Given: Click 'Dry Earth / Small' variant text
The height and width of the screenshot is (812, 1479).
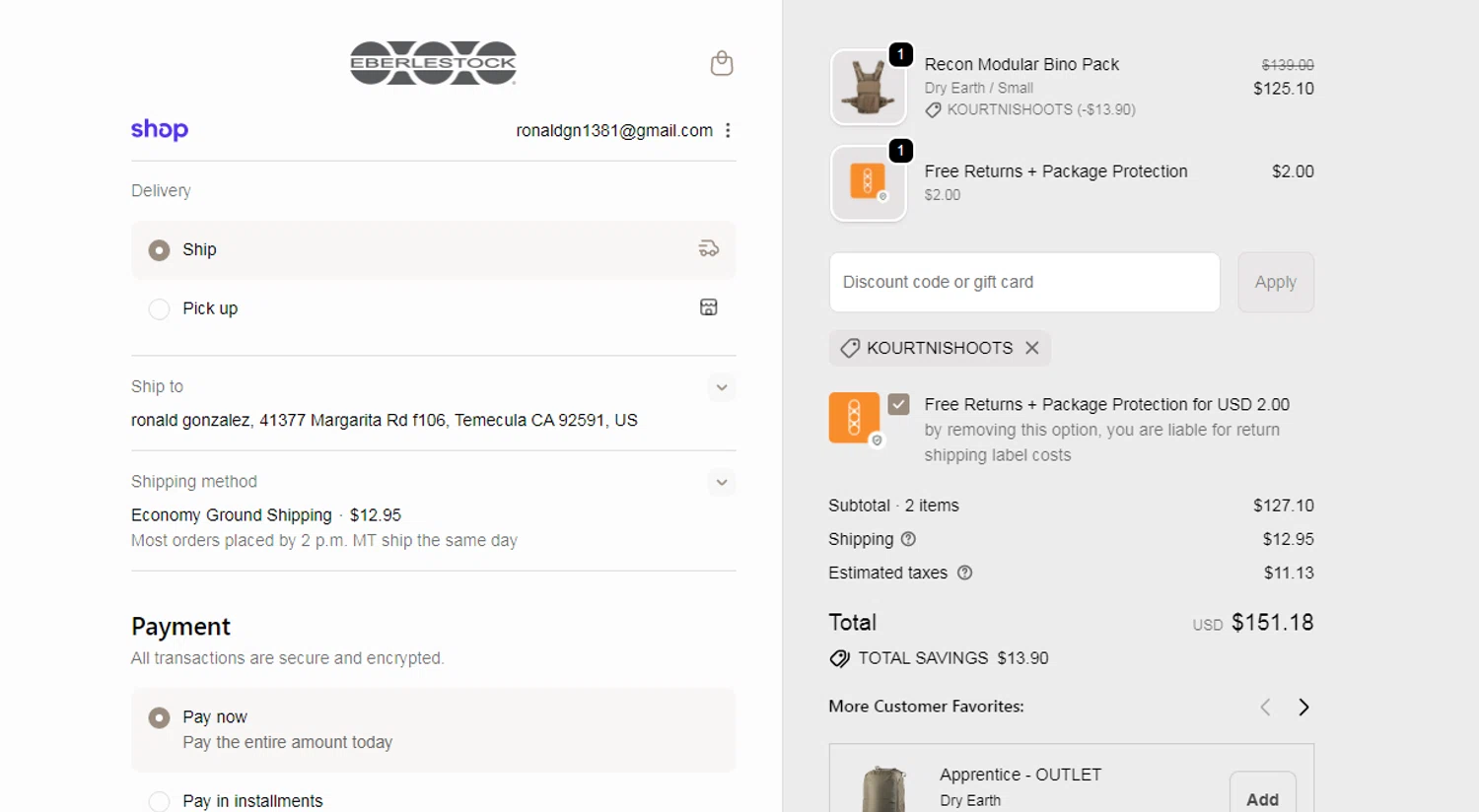Looking at the screenshot, I should click(x=979, y=88).
